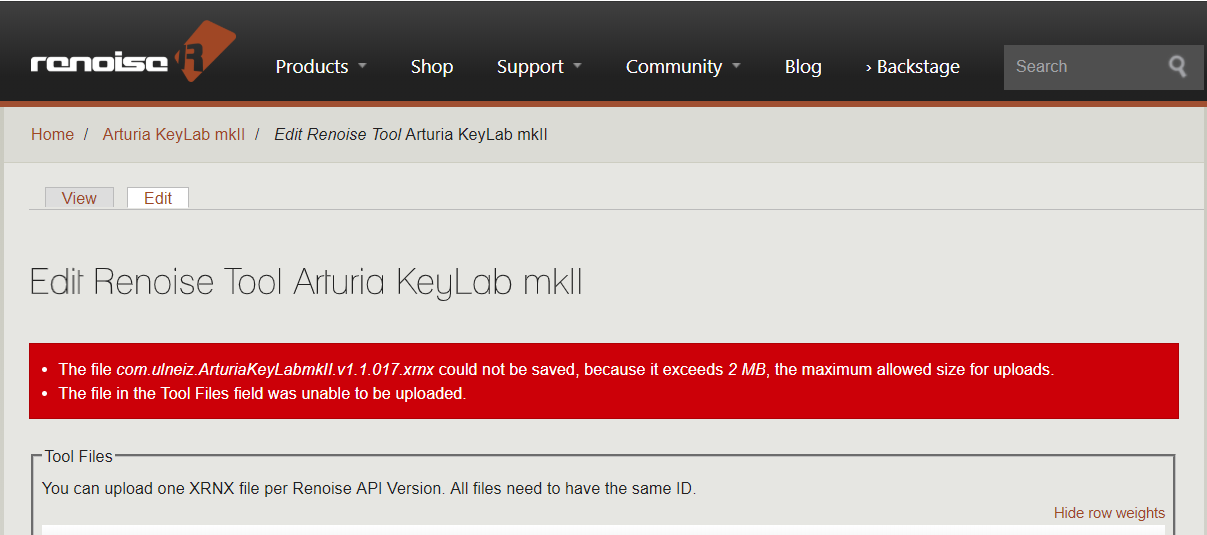Click the one XRNX file per API description
1207x535 pixels.
pos(368,488)
